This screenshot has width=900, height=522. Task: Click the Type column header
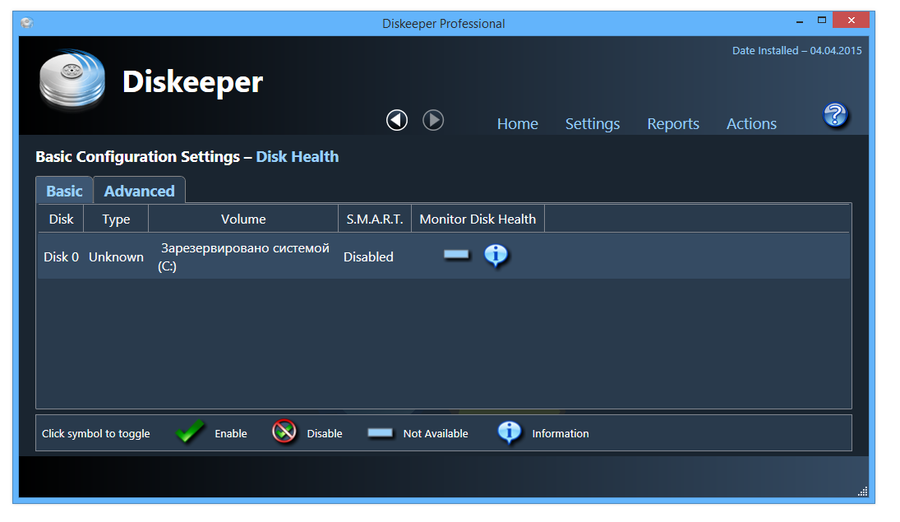point(116,219)
